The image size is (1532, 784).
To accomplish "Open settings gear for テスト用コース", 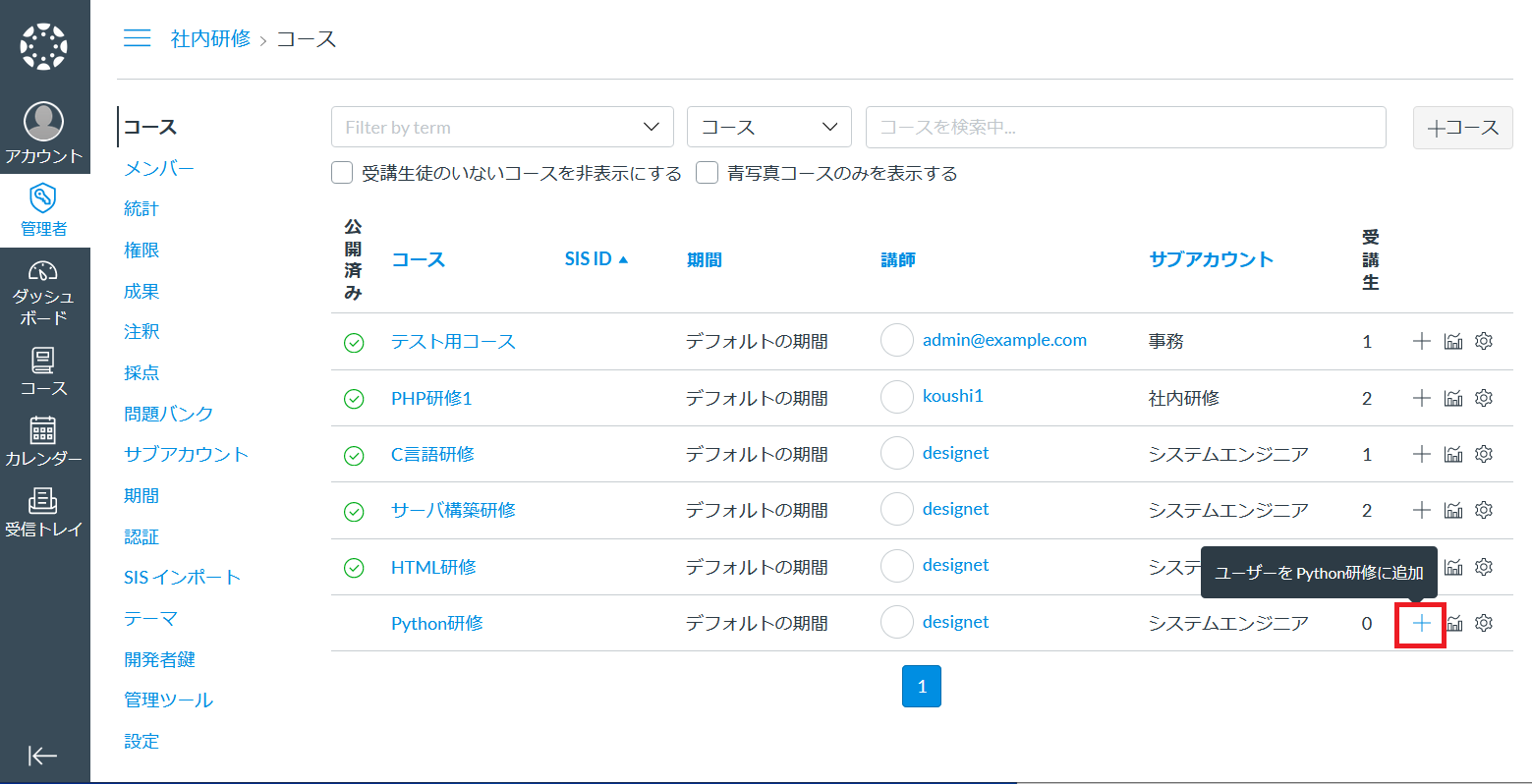I will tap(1484, 341).
